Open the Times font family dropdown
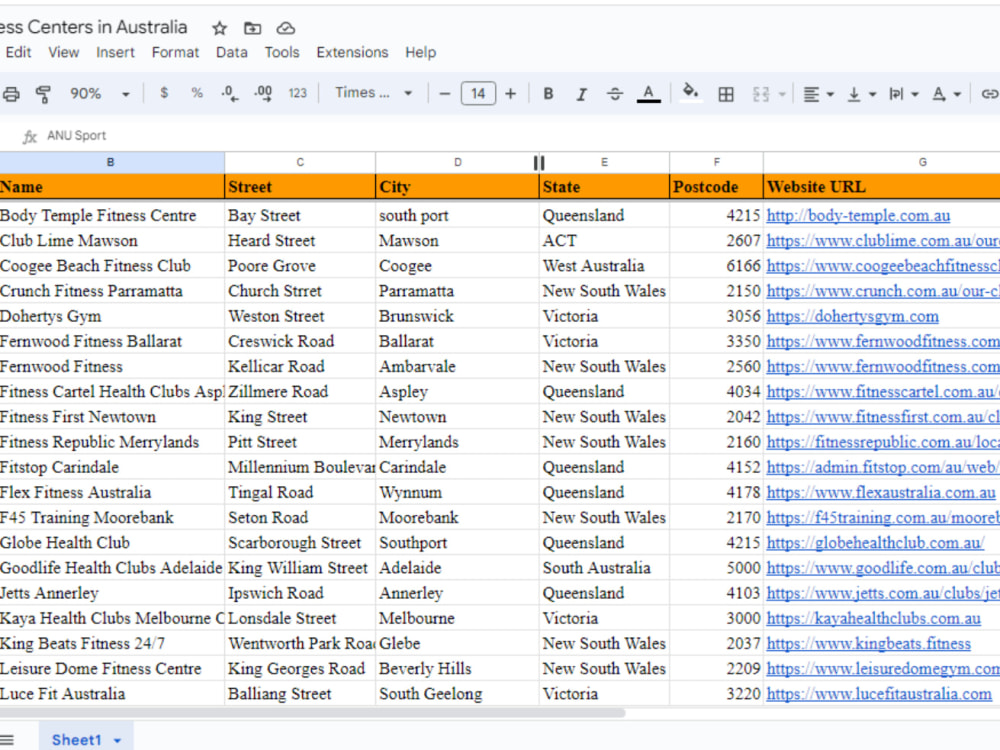This screenshot has width=1000, height=750. pyautogui.click(x=374, y=93)
